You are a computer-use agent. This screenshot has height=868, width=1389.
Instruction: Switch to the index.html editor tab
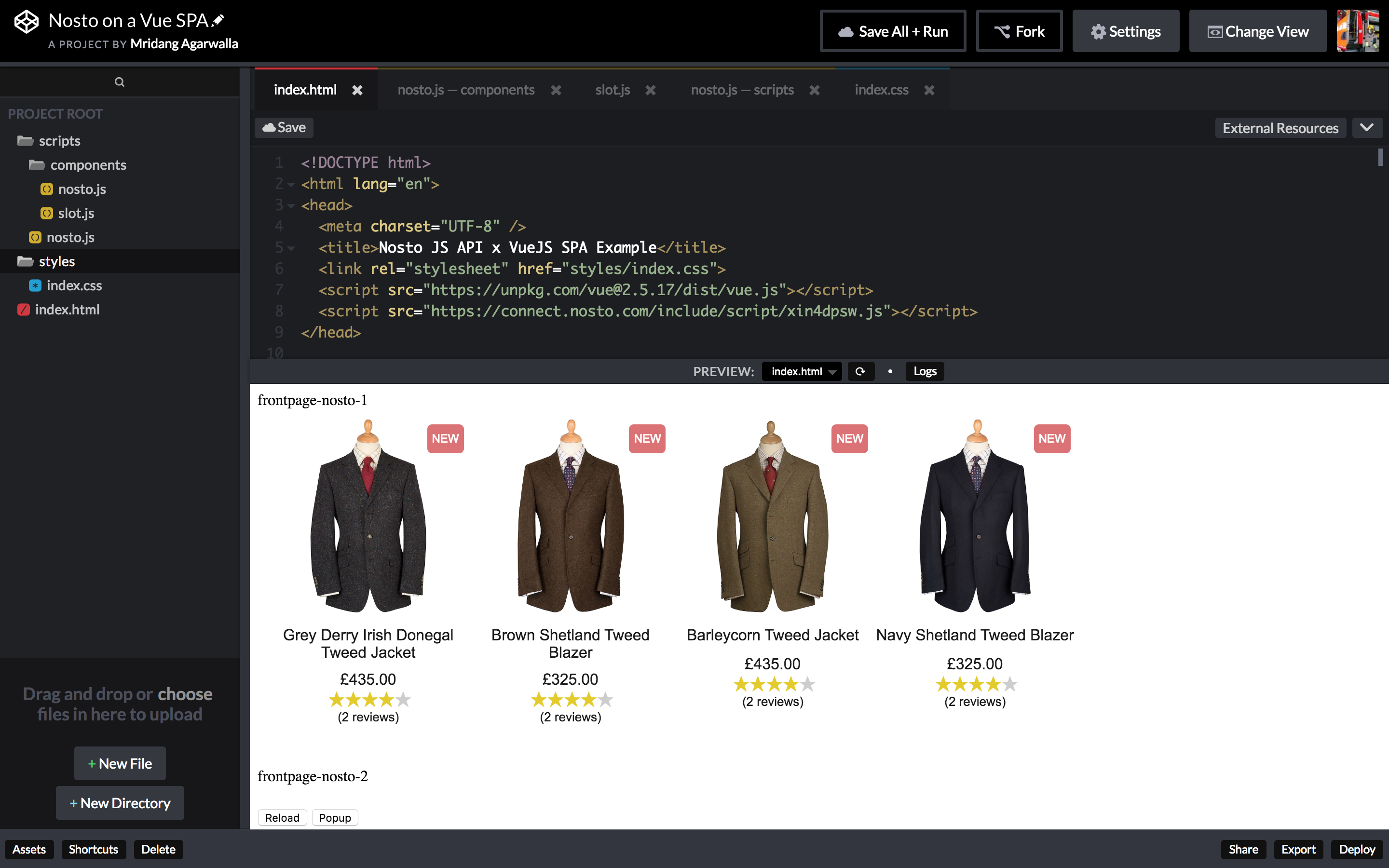tap(305, 90)
